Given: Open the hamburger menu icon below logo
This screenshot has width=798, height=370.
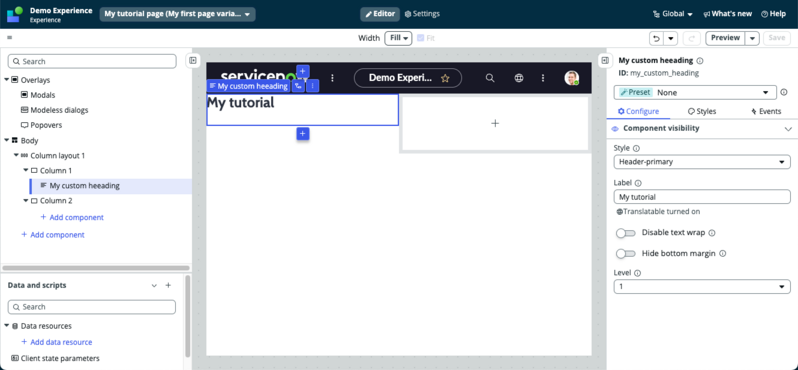Looking at the screenshot, I should [x=10, y=38].
